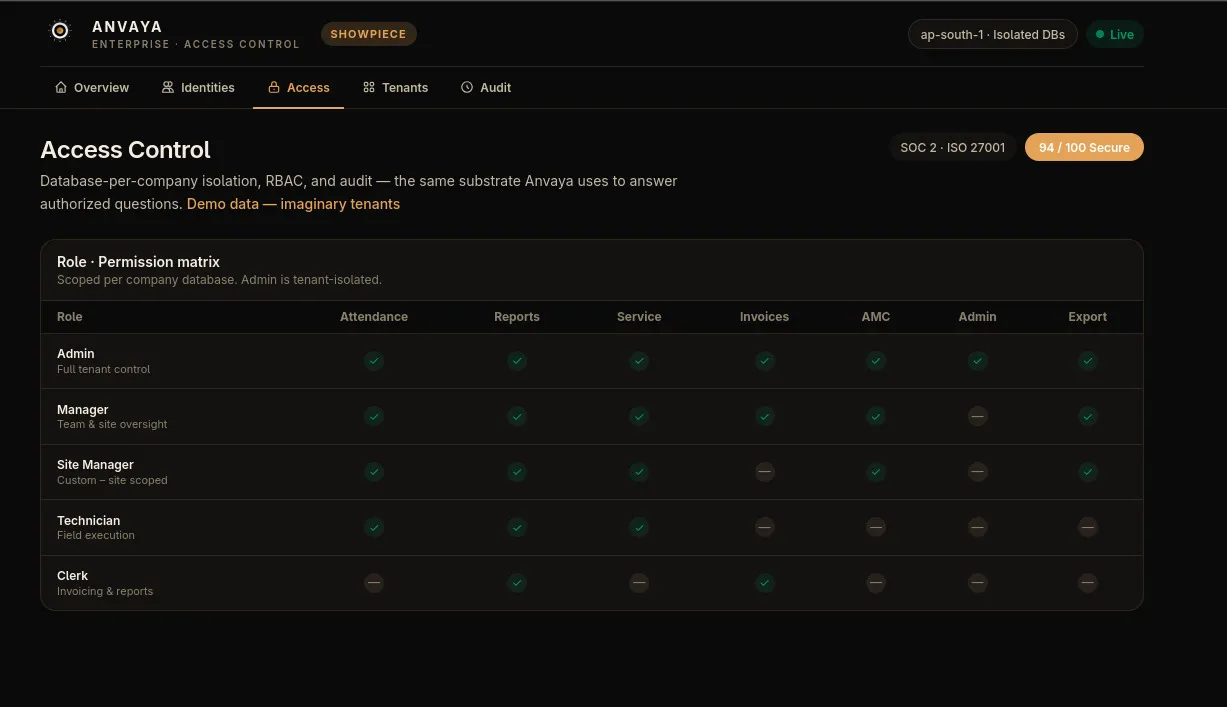Screen dimensions: 1227x707
Task: Click Site Manager's Reports check icon
Action: [x=517, y=472]
